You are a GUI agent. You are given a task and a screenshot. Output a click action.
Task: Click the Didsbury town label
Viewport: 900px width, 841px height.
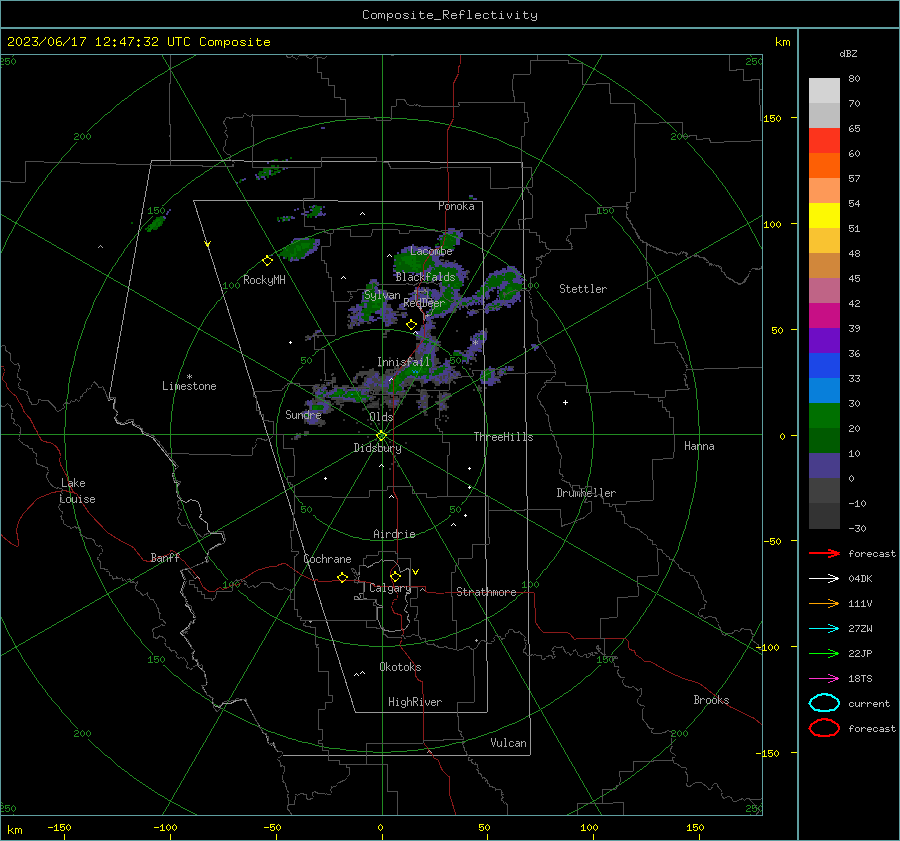pos(377,448)
